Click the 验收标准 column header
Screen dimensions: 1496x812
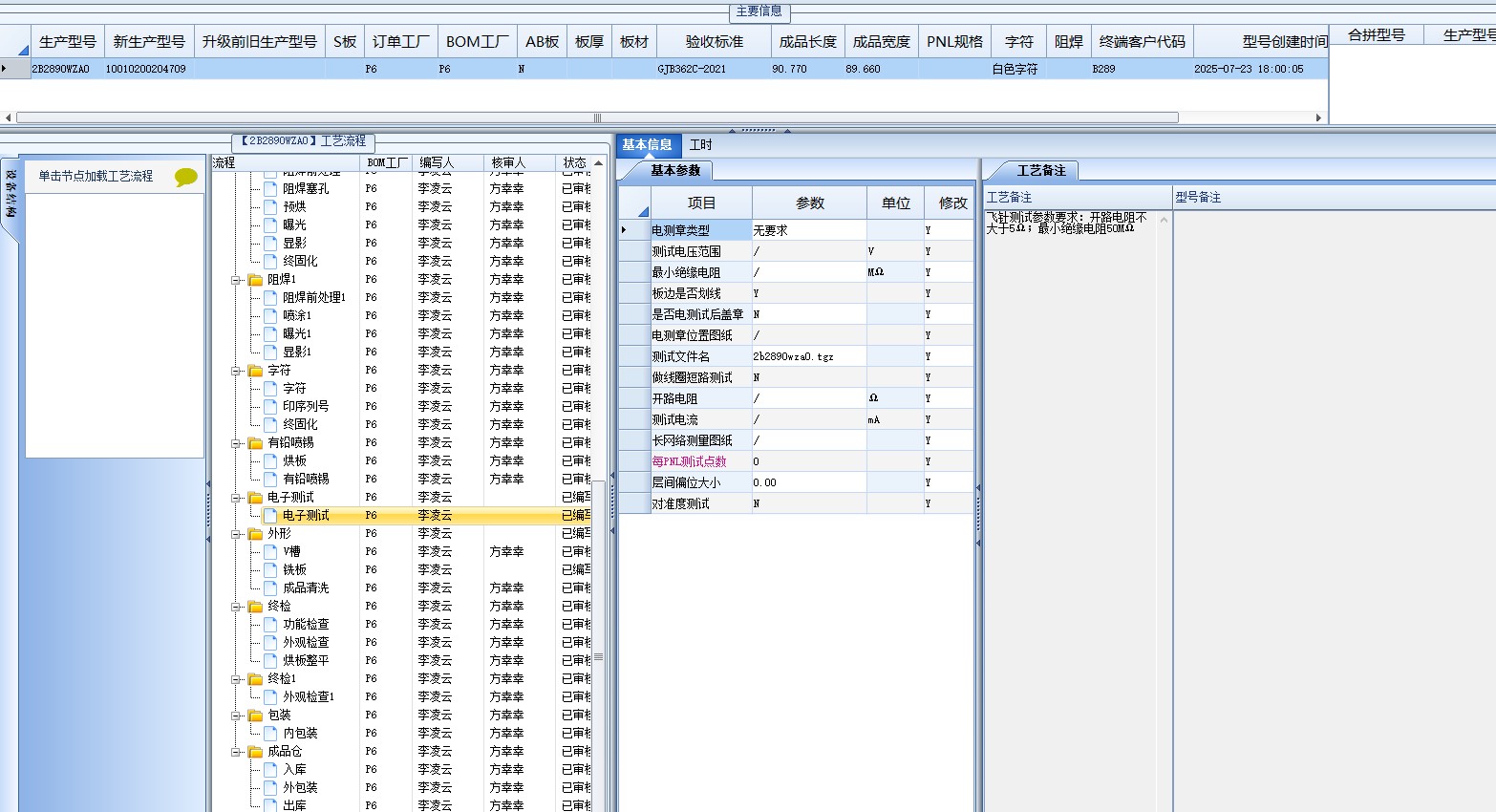click(715, 42)
